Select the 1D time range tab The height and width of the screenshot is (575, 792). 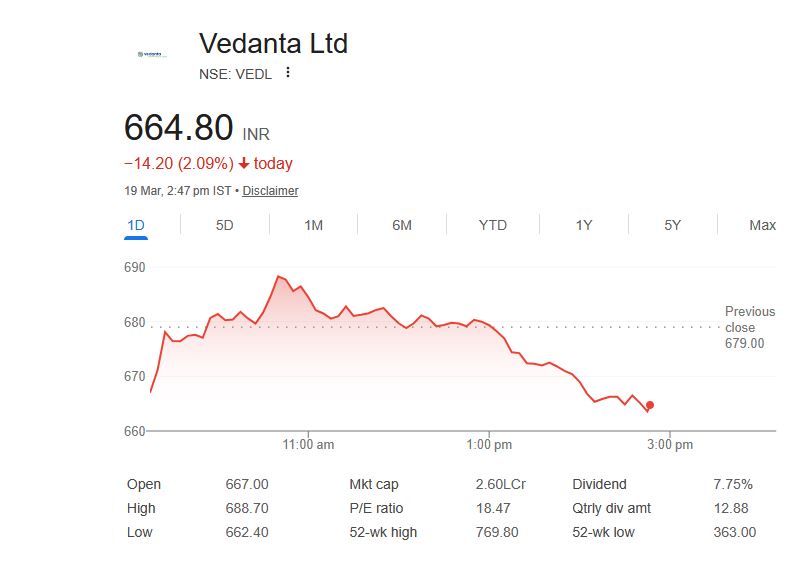136,225
